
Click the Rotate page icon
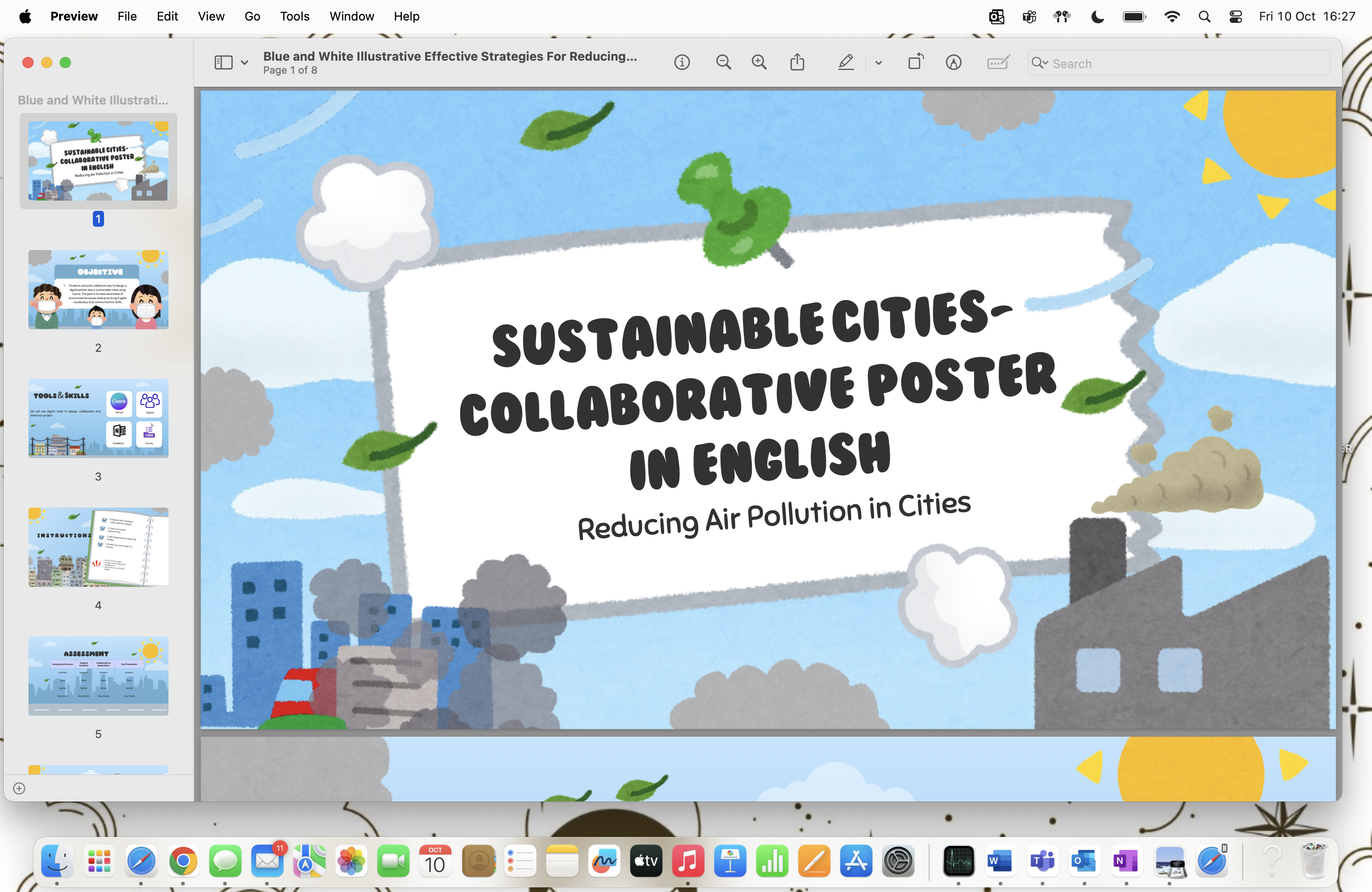[916, 62]
